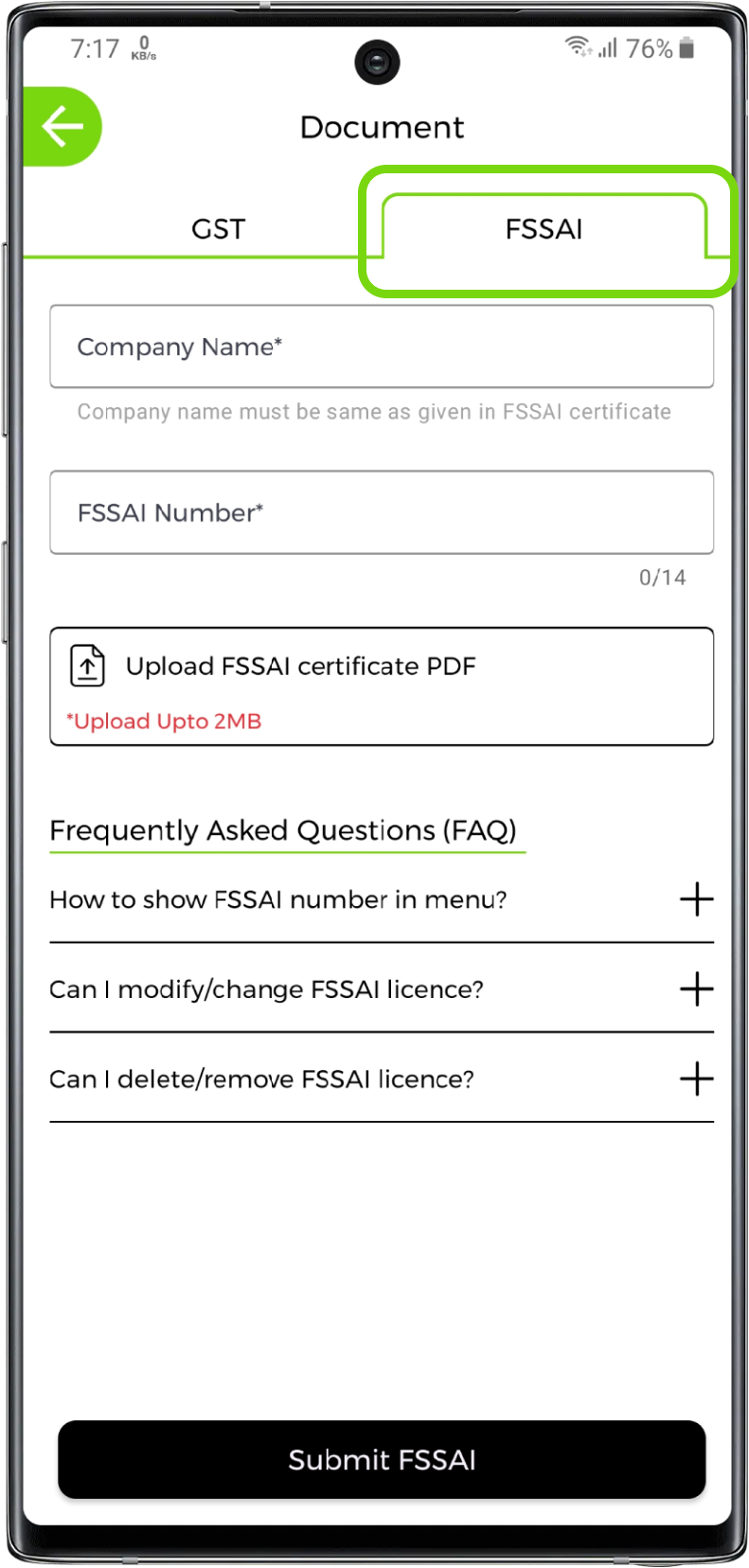The width and height of the screenshot is (749, 1568).
Task: Tap the battery icon in status bar
Action: click(687, 48)
